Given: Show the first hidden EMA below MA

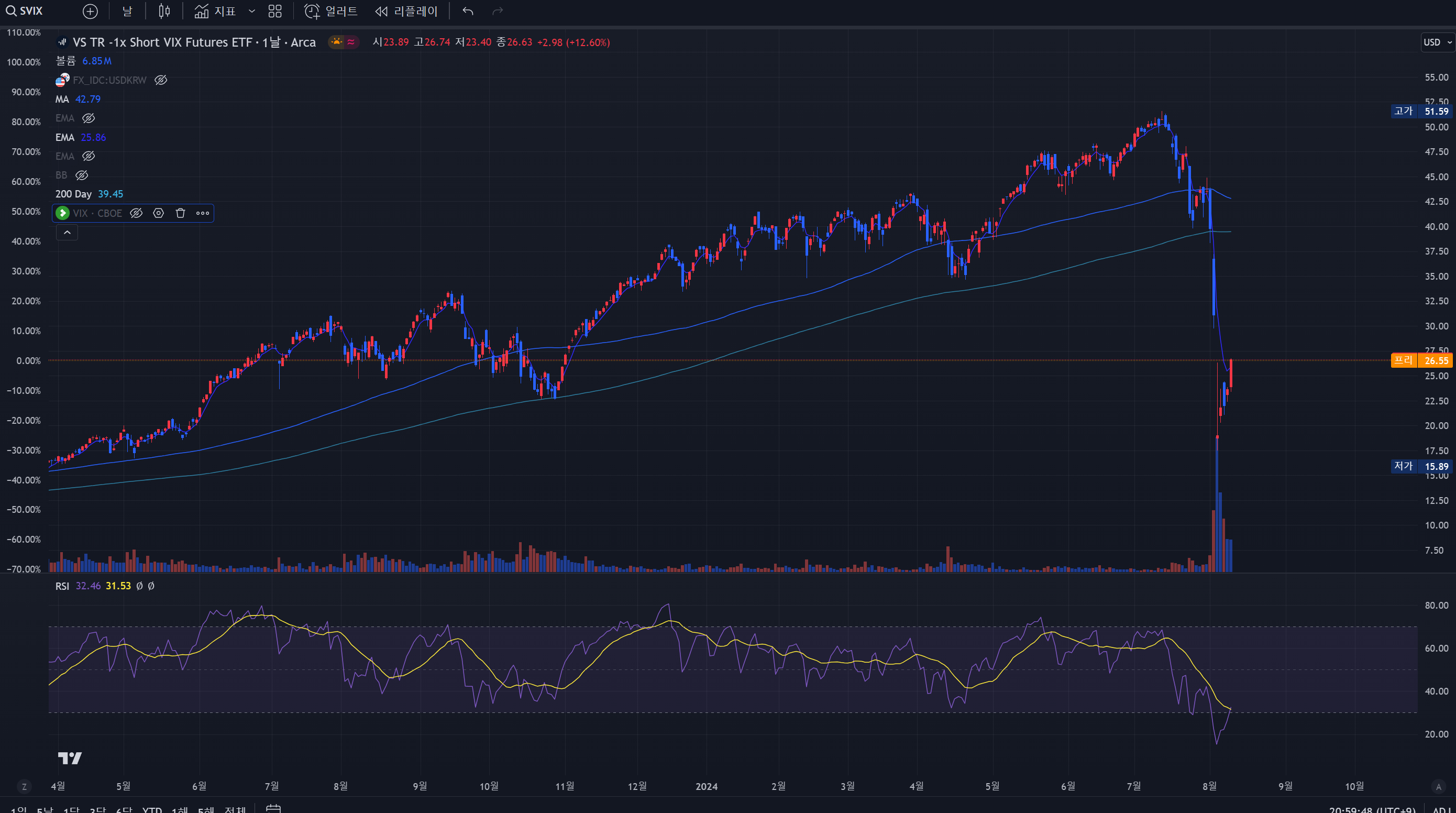Looking at the screenshot, I should pyautogui.click(x=88, y=118).
